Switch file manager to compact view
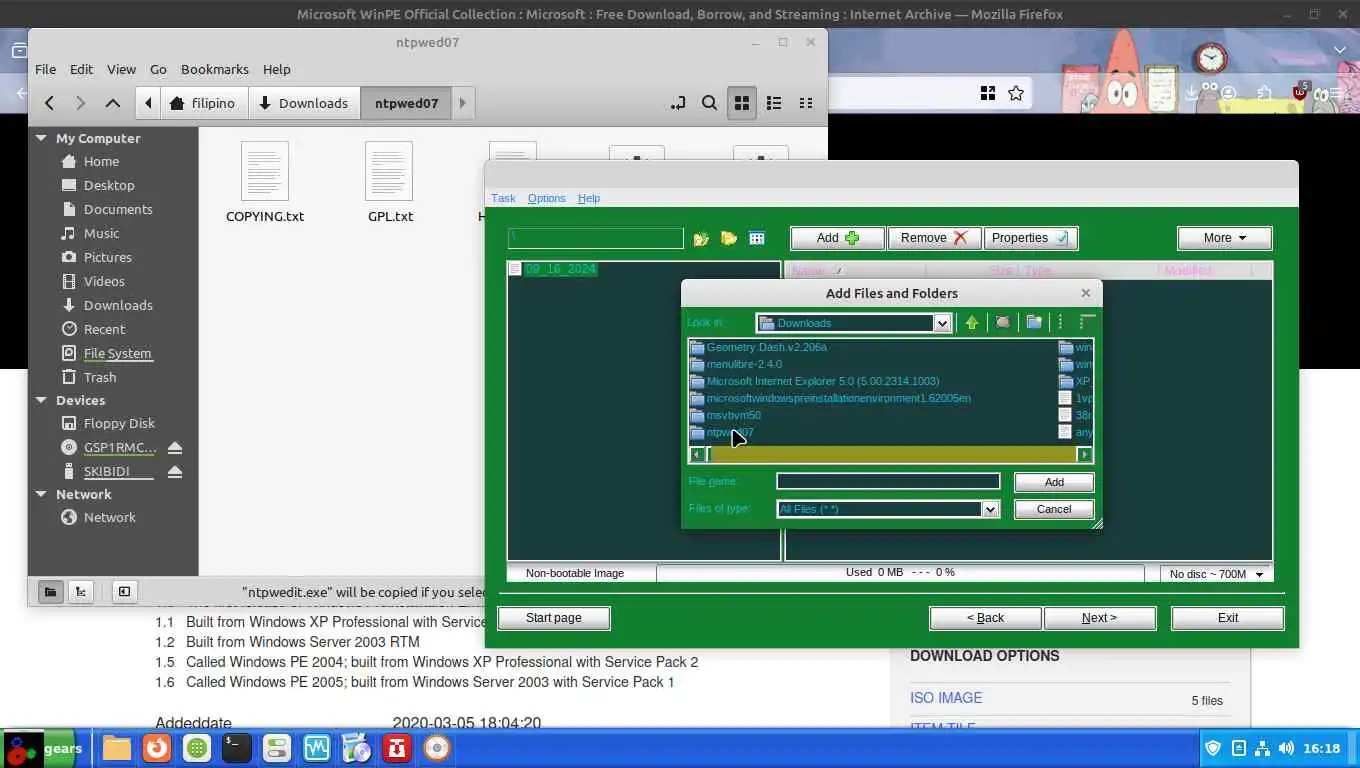The image size is (1360, 768). 806,103
